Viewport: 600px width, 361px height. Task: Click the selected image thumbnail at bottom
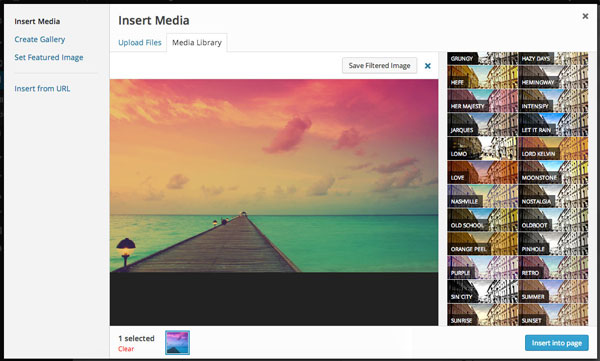(178, 343)
